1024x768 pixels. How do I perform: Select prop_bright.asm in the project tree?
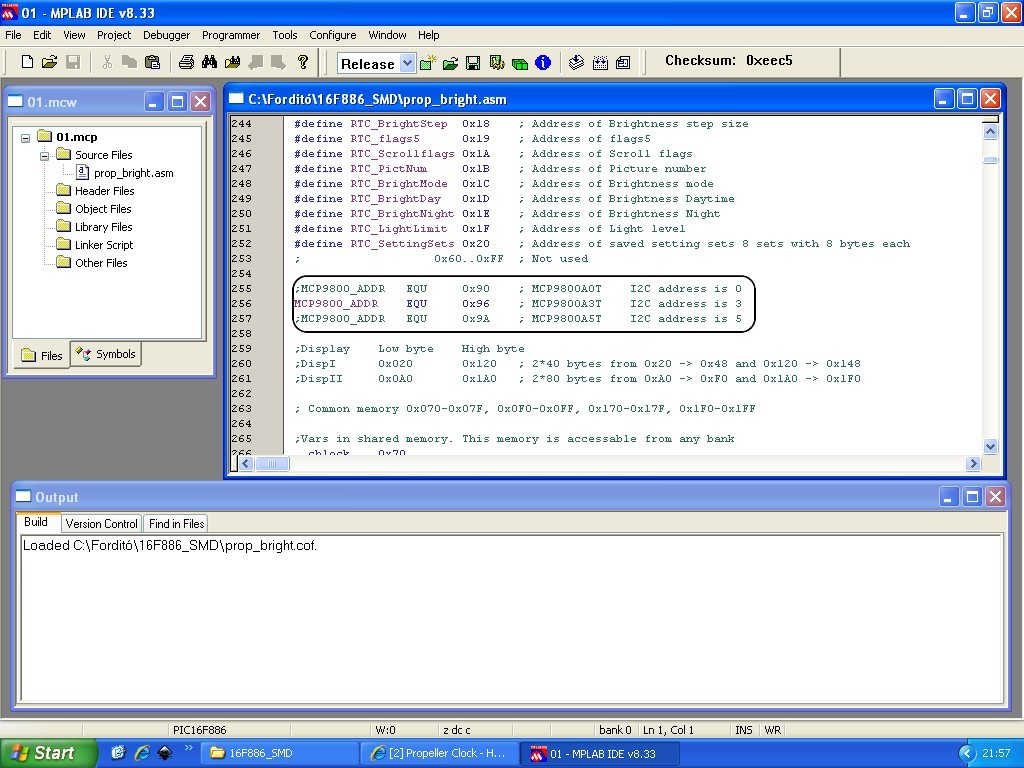(x=133, y=173)
